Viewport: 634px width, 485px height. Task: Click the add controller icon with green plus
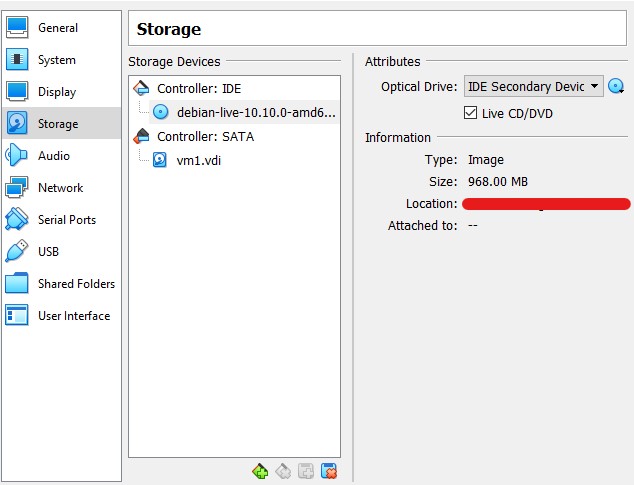point(260,471)
